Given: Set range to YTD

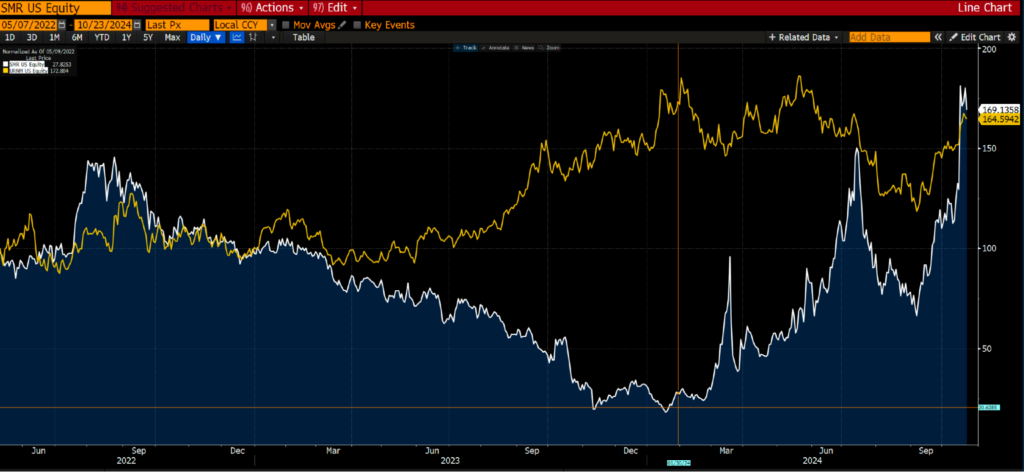Looking at the screenshot, I should click(101, 37).
